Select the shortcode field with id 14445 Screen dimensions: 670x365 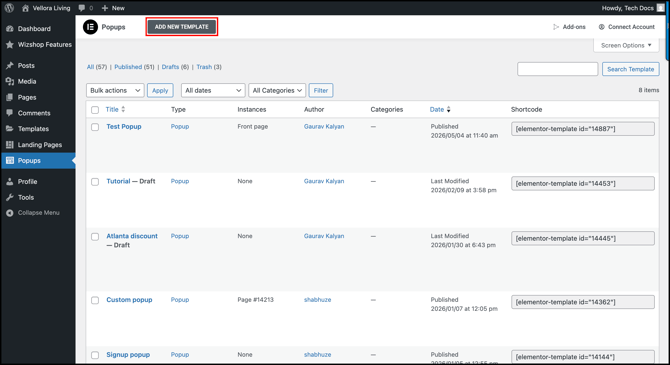583,238
